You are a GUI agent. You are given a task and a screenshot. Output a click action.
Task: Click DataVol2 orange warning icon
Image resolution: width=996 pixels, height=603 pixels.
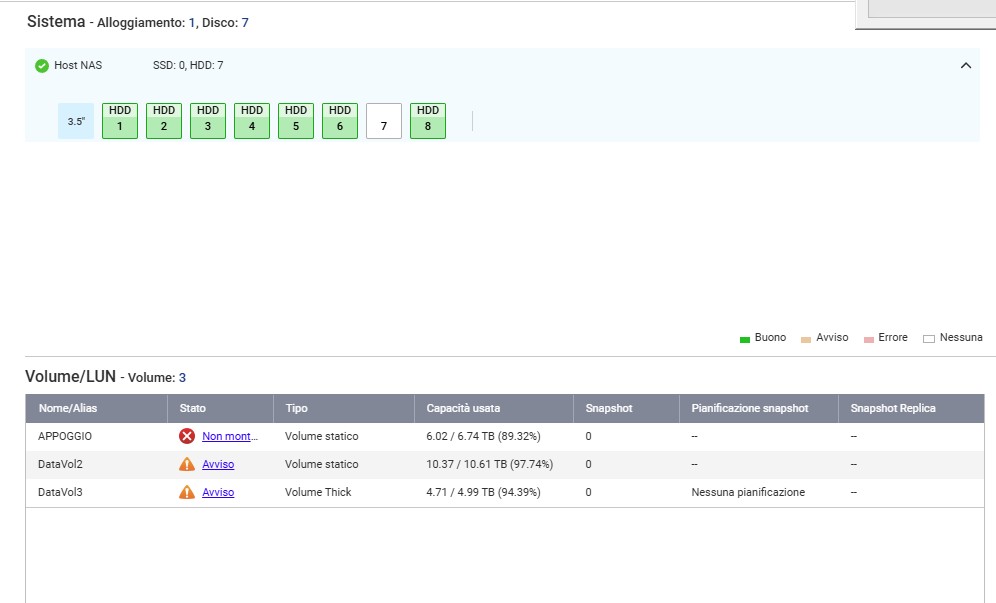click(x=187, y=464)
